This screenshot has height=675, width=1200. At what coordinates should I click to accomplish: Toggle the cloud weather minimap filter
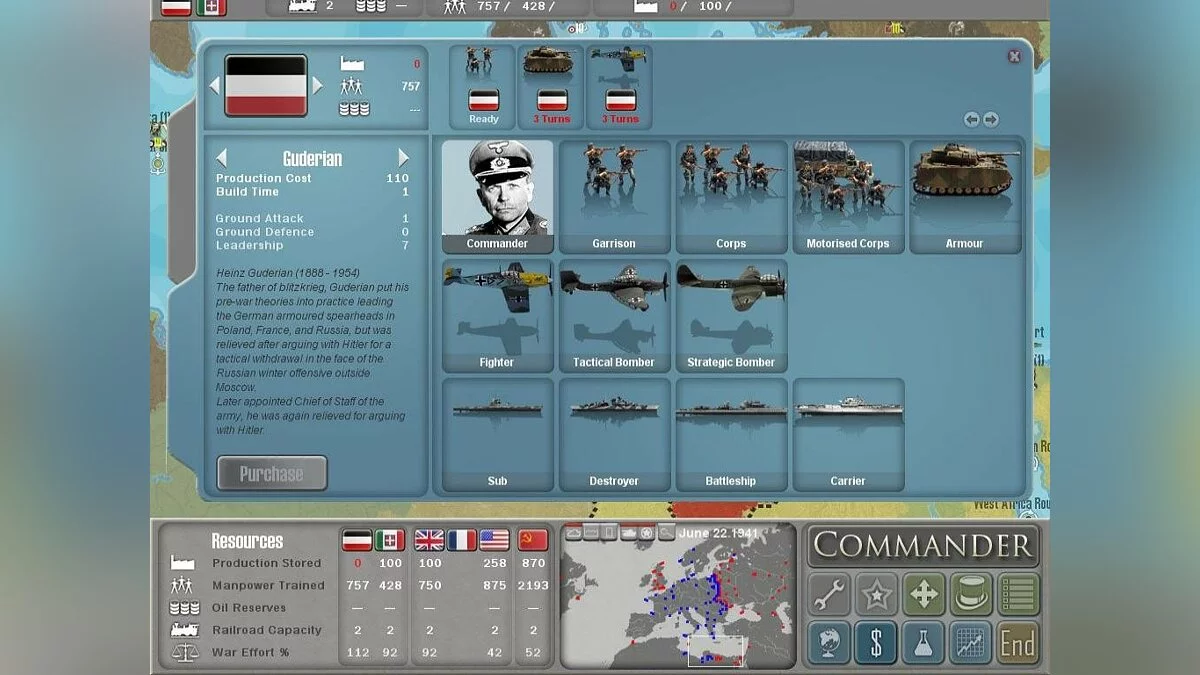pos(574,532)
